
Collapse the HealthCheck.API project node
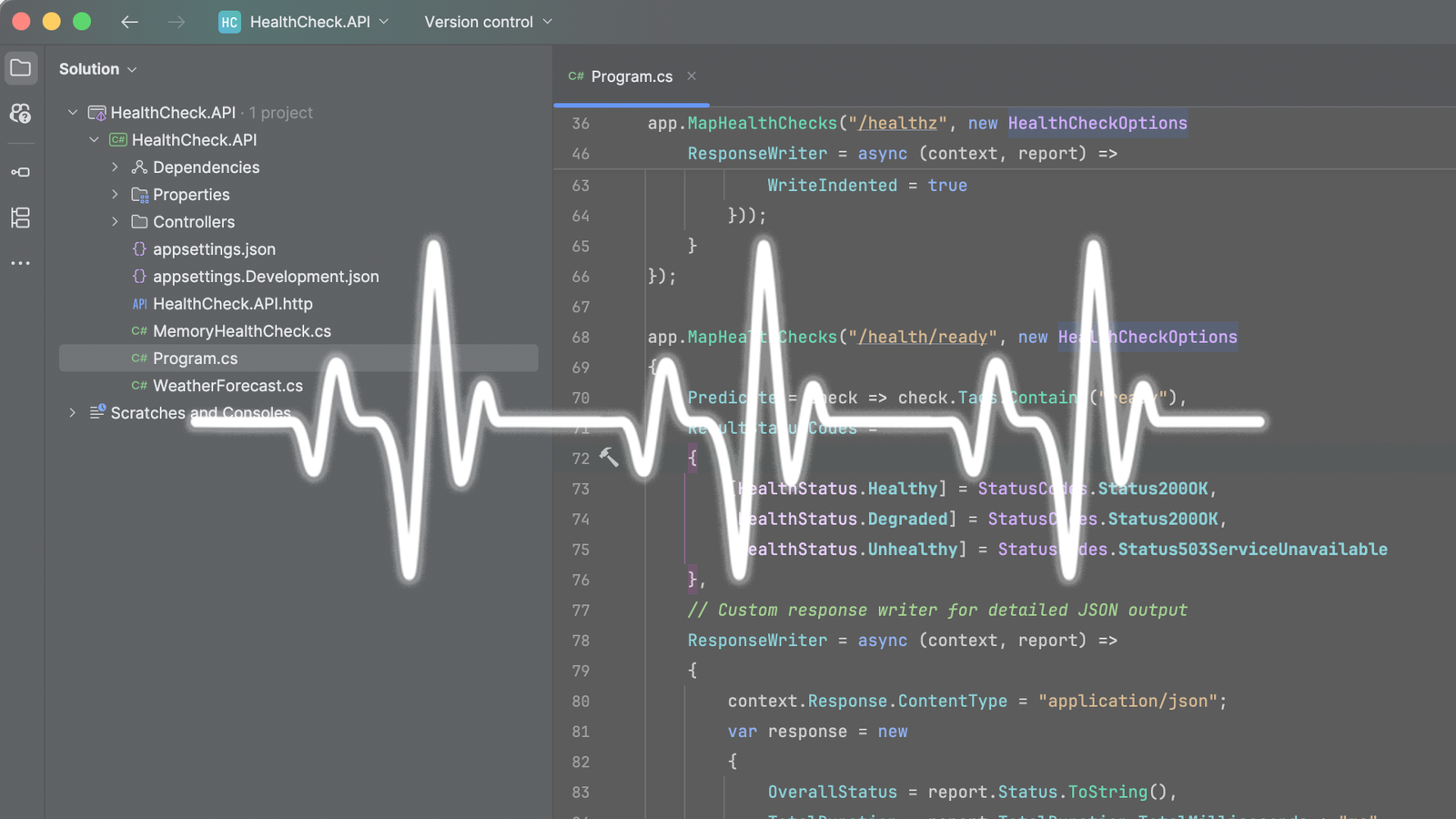(x=95, y=140)
